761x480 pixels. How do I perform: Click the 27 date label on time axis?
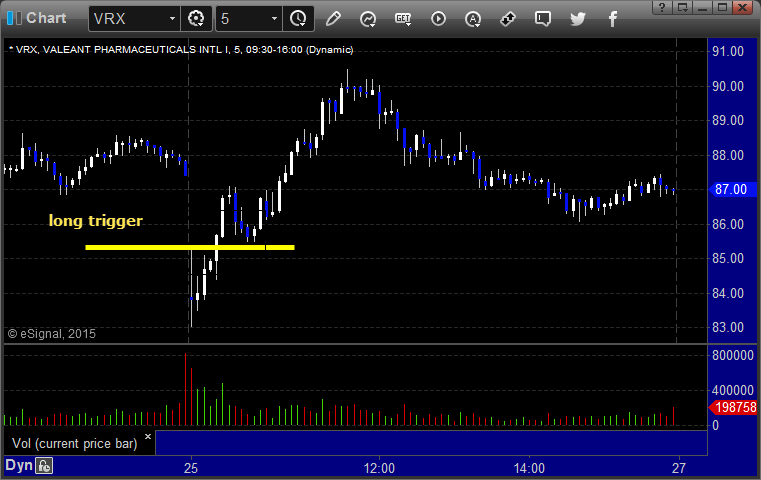coord(679,468)
